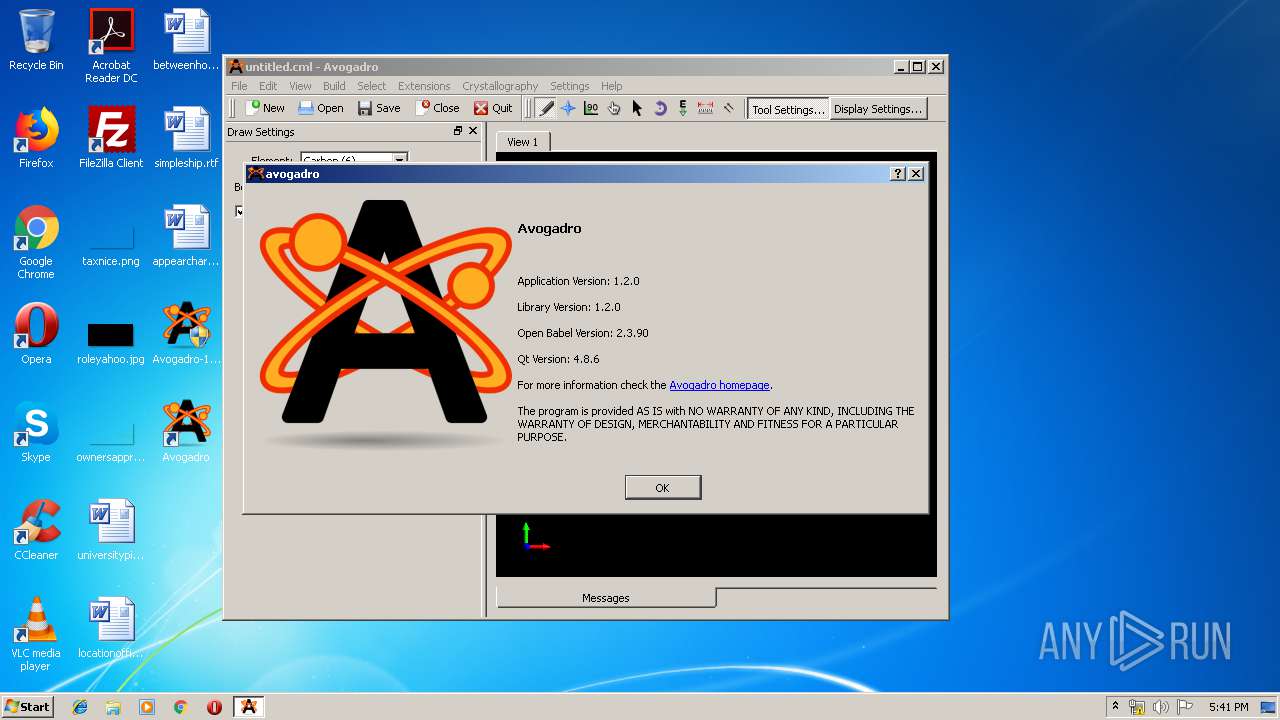Select the Measure ruler tool
The height and width of the screenshot is (720, 1280).
tap(706, 108)
